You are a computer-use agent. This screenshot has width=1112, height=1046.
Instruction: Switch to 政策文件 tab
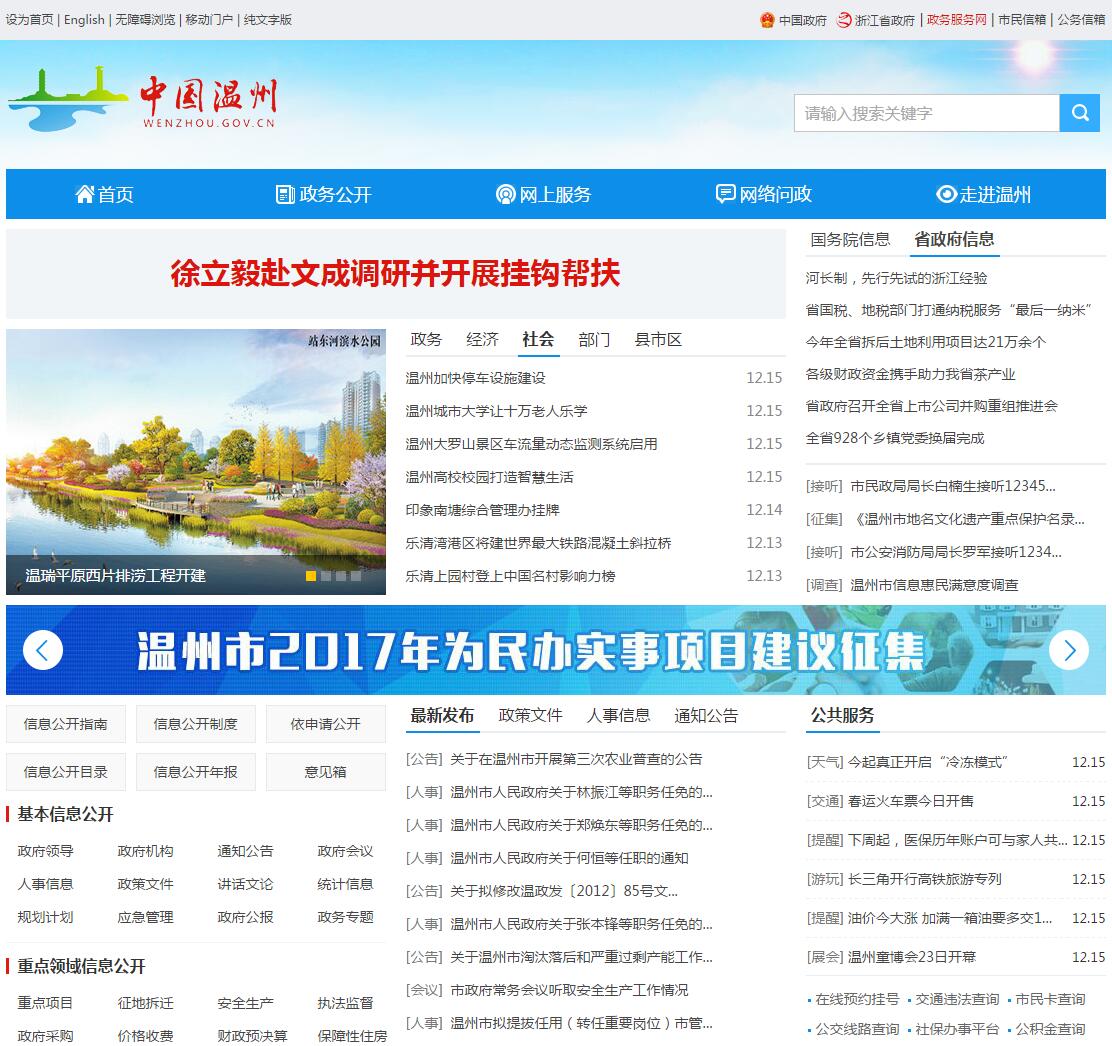[x=530, y=716]
